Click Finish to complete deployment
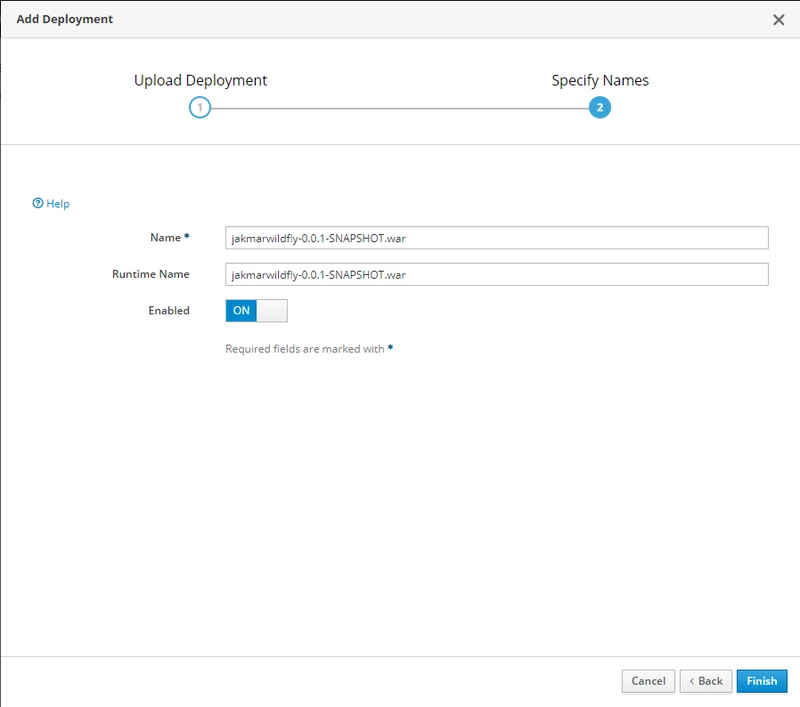800x707 pixels. 762,681
